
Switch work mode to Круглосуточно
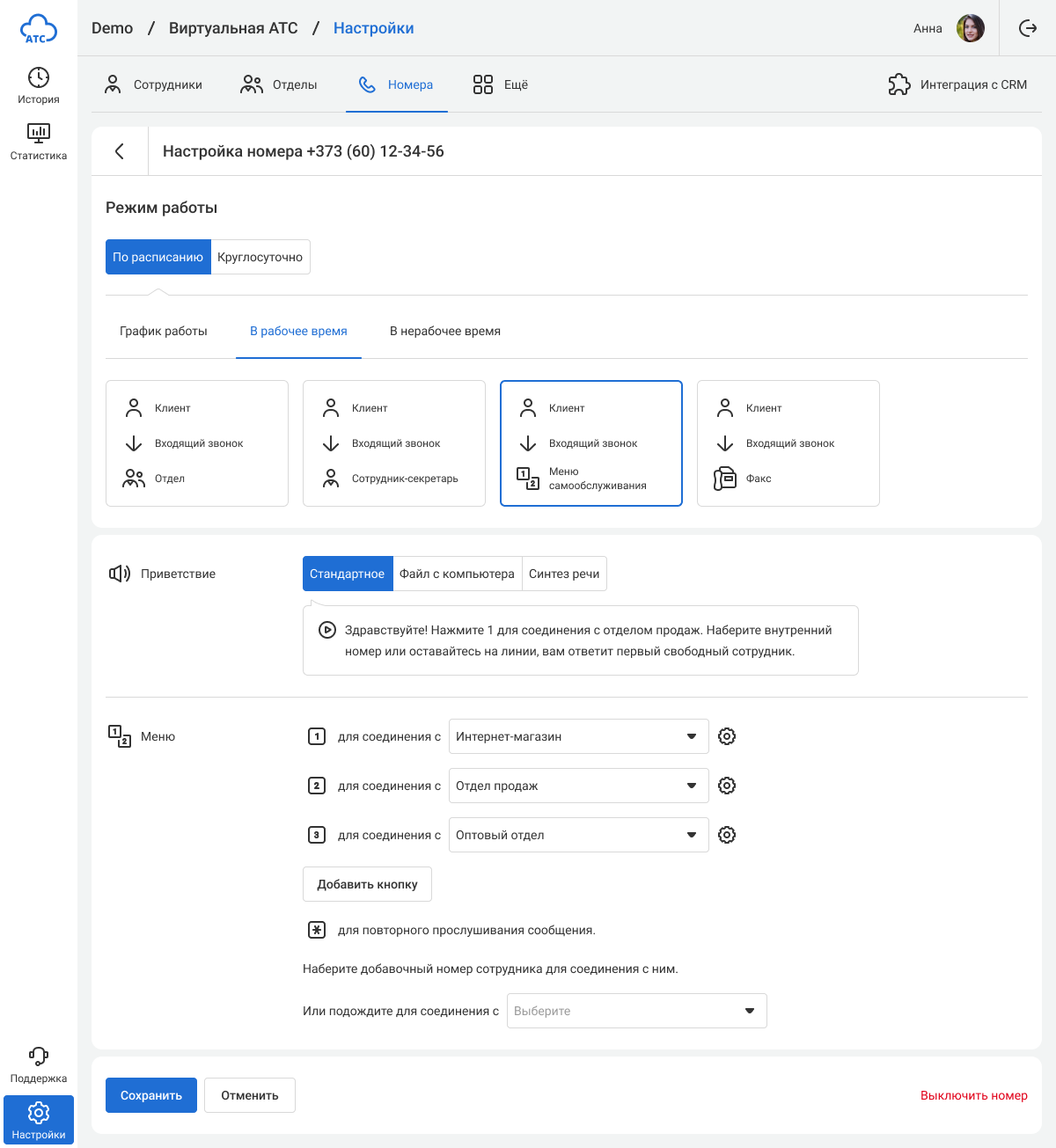(x=260, y=257)
